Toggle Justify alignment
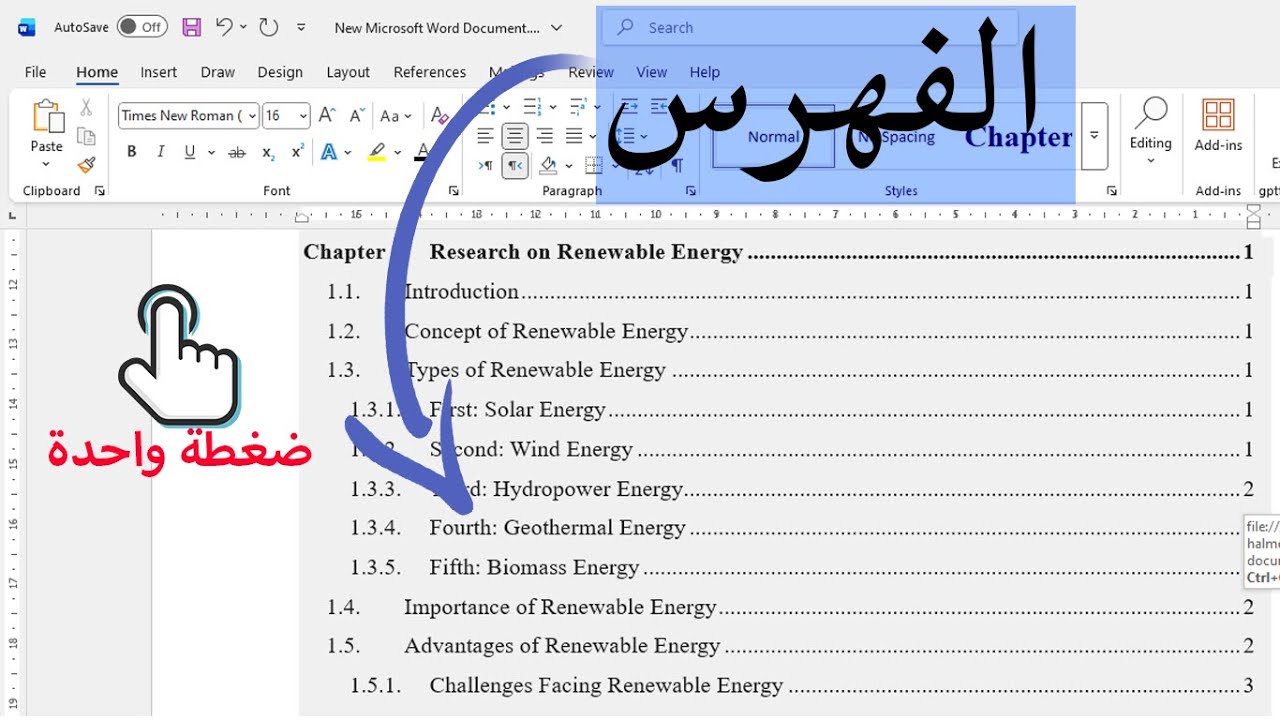Image resolution: width=1280 pixels, height=720 pixels. click(574, 136)
